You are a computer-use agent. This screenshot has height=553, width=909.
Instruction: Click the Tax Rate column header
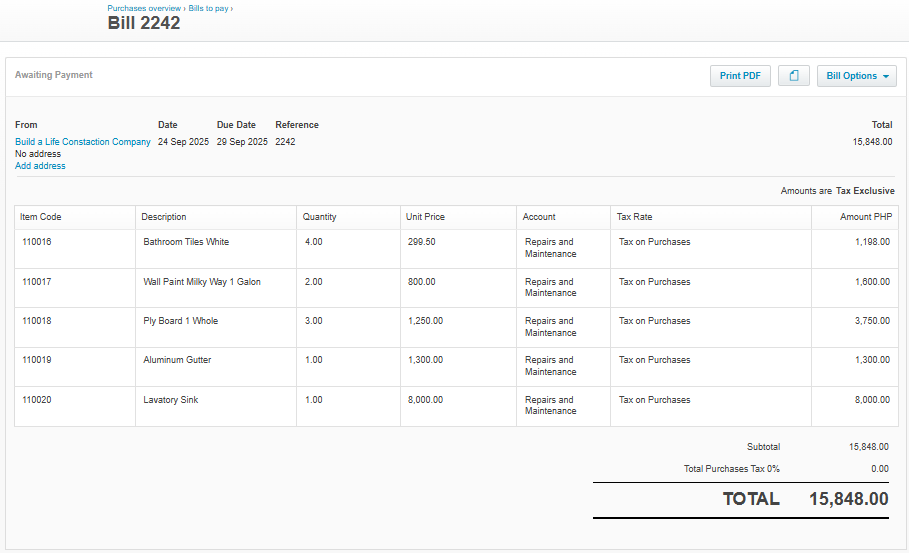pos(634,217)
